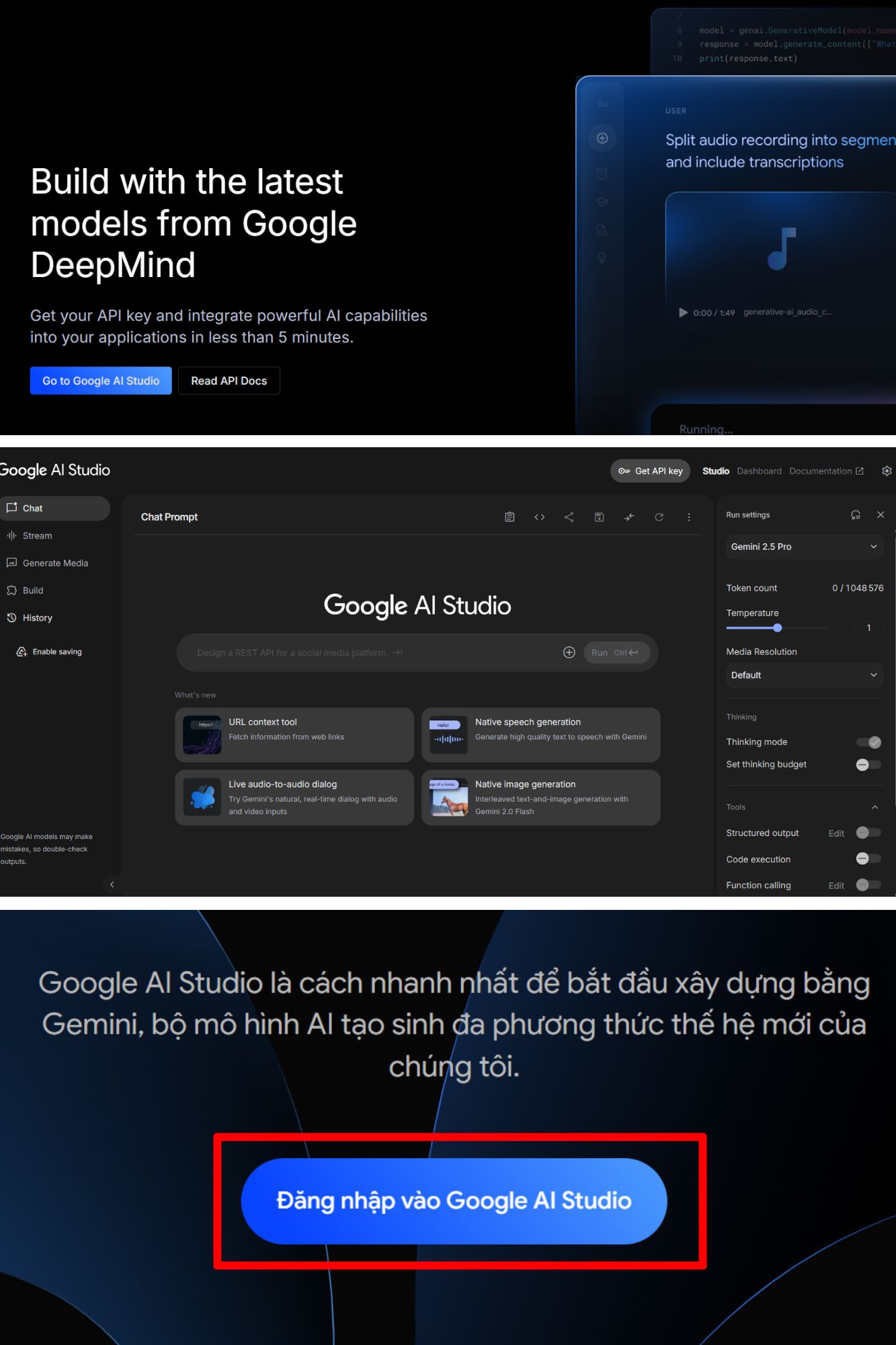This screenshot has height=1345, width=896.
Task: Click the save prompt floppy disk icon
Action: pyautogui.click(x=599, y=517)
